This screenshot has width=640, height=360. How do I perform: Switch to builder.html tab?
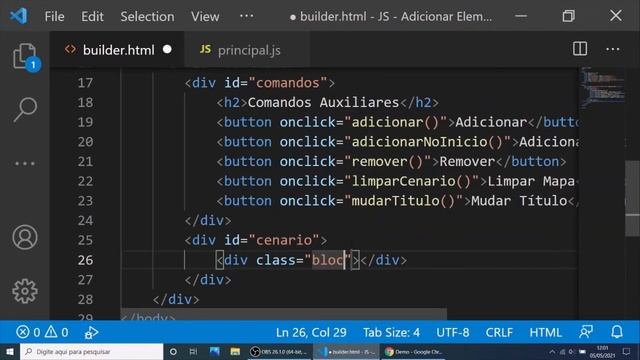(118, 50)
